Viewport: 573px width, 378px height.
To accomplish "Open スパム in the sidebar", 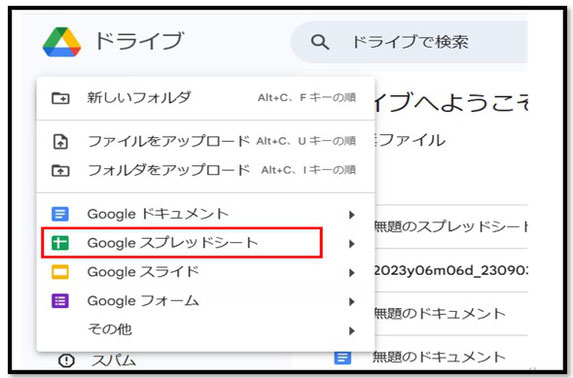I will 114,360.
